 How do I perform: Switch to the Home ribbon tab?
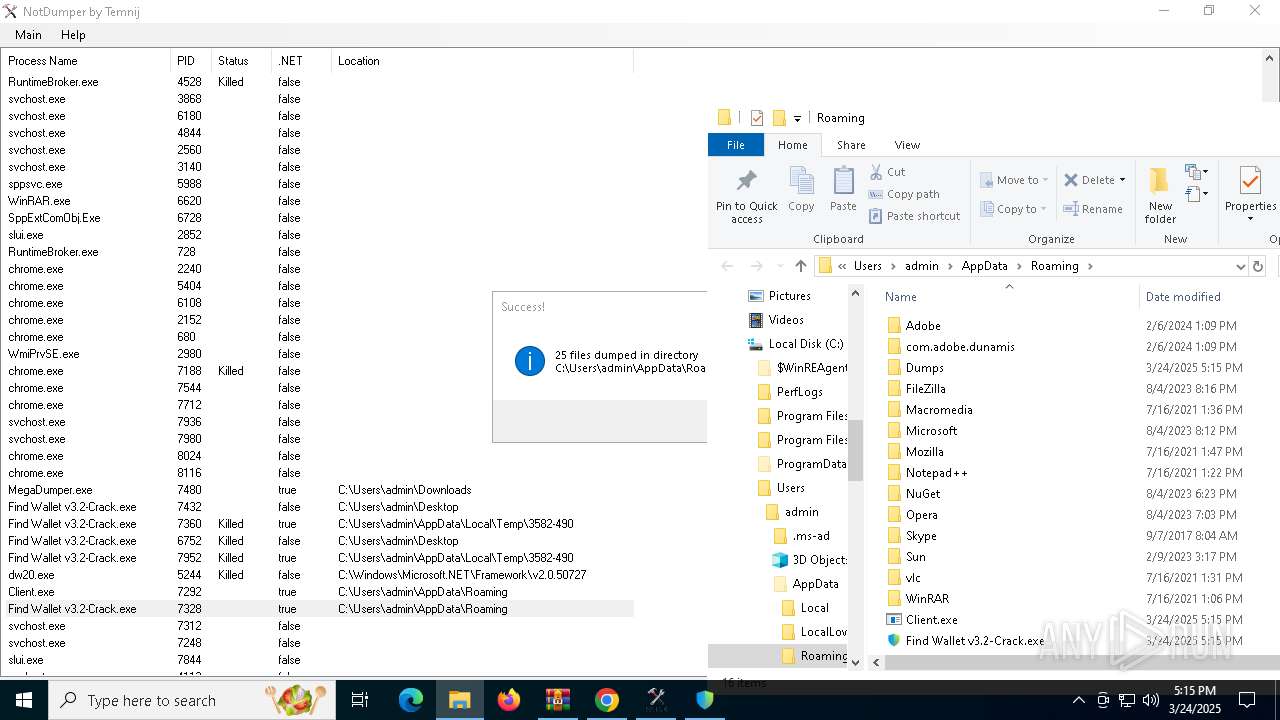coord(793,145)
